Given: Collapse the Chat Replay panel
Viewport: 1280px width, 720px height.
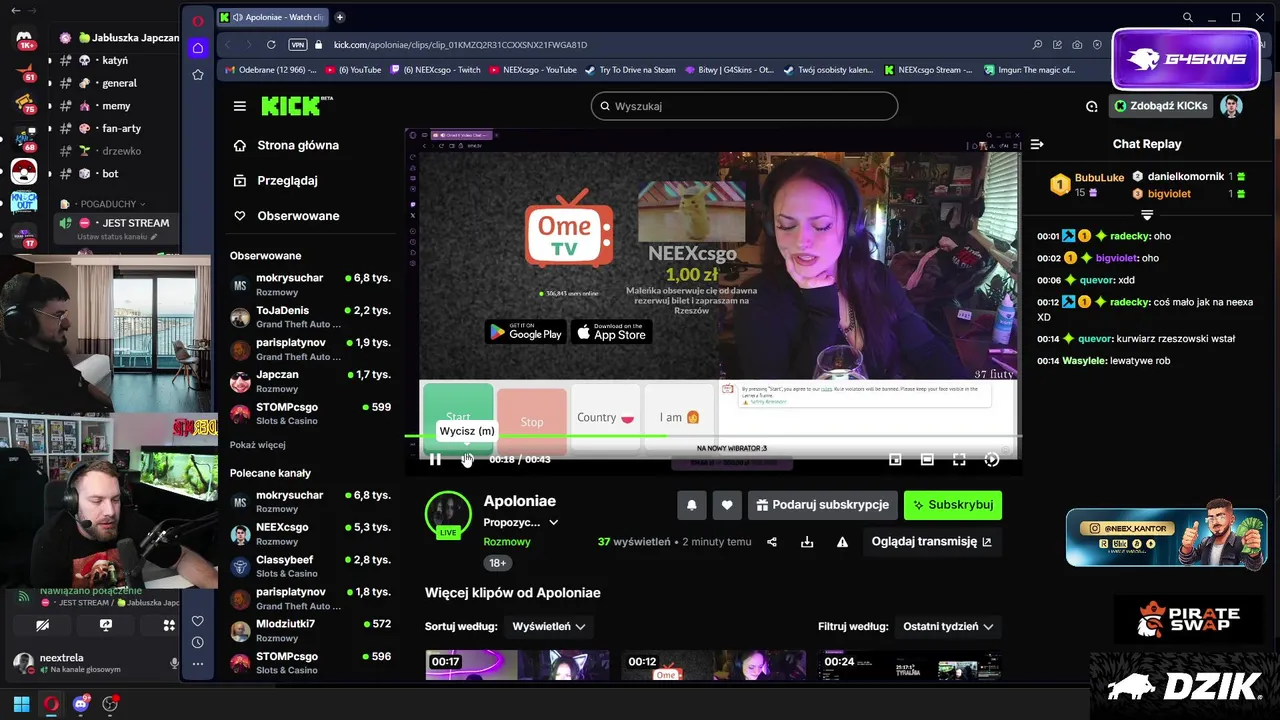Looking at the screenshot, I should tap(1037, 144).
